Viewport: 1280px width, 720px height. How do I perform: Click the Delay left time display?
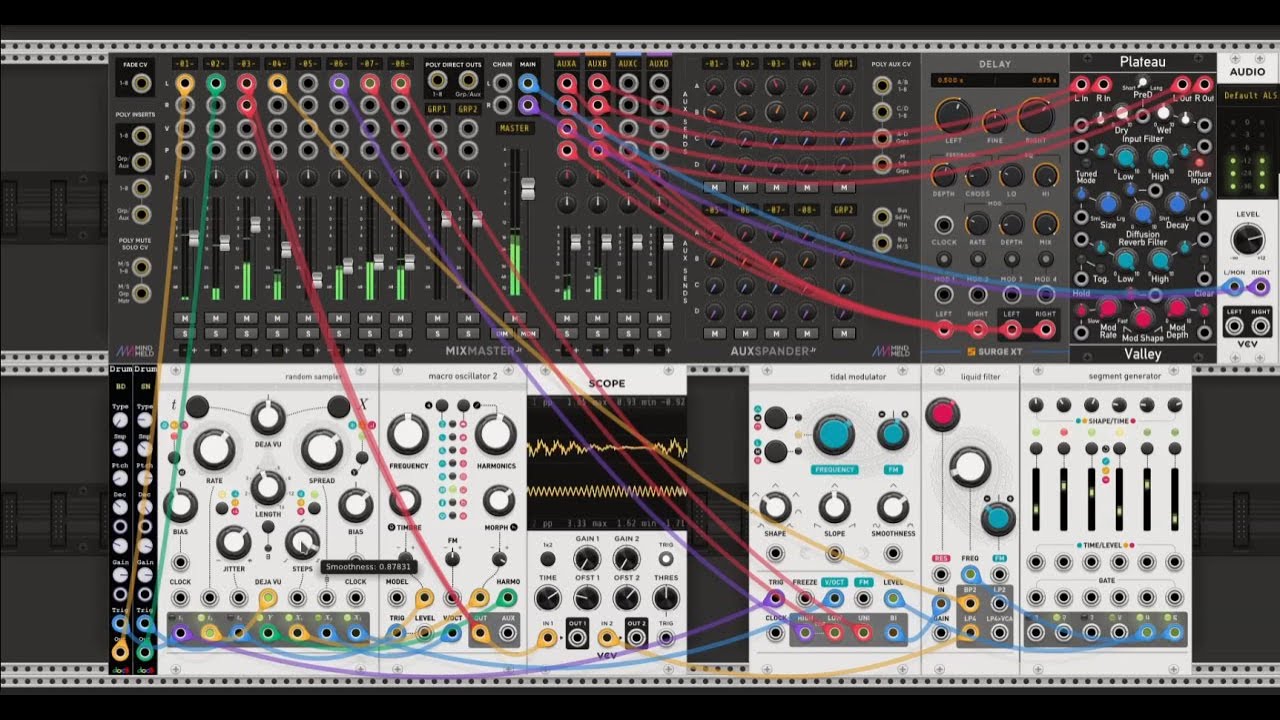952,80
